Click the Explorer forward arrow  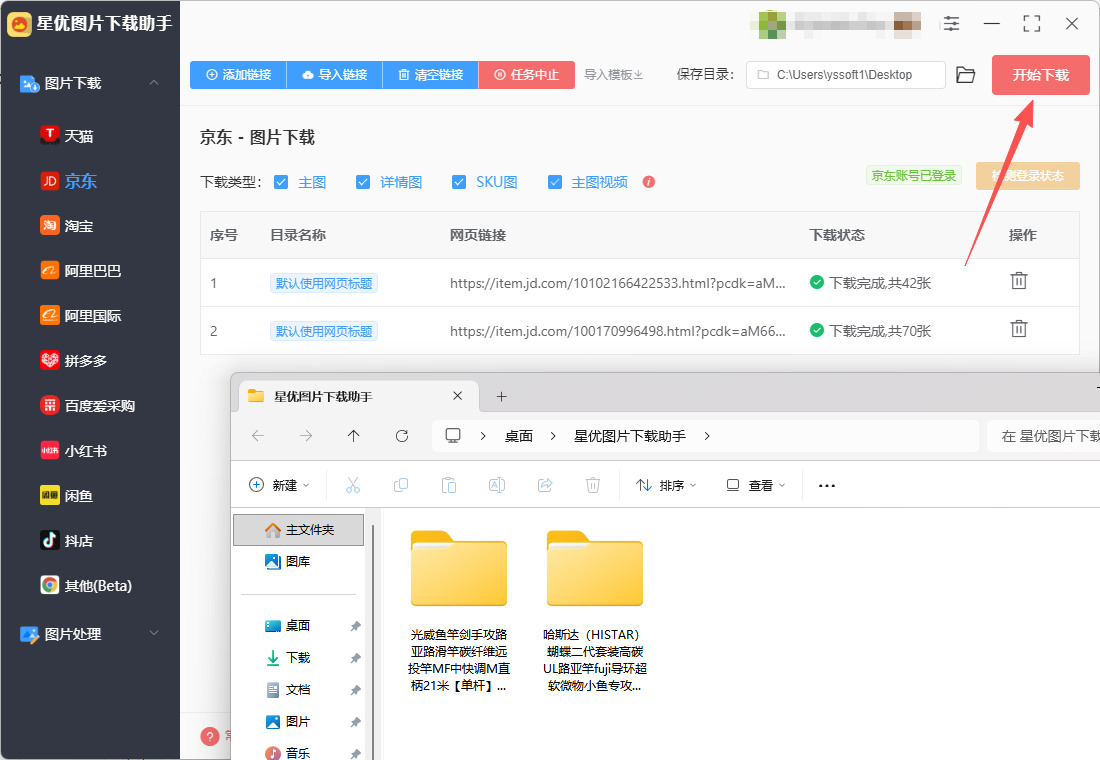pyautogui.click(x=306, y=436)
